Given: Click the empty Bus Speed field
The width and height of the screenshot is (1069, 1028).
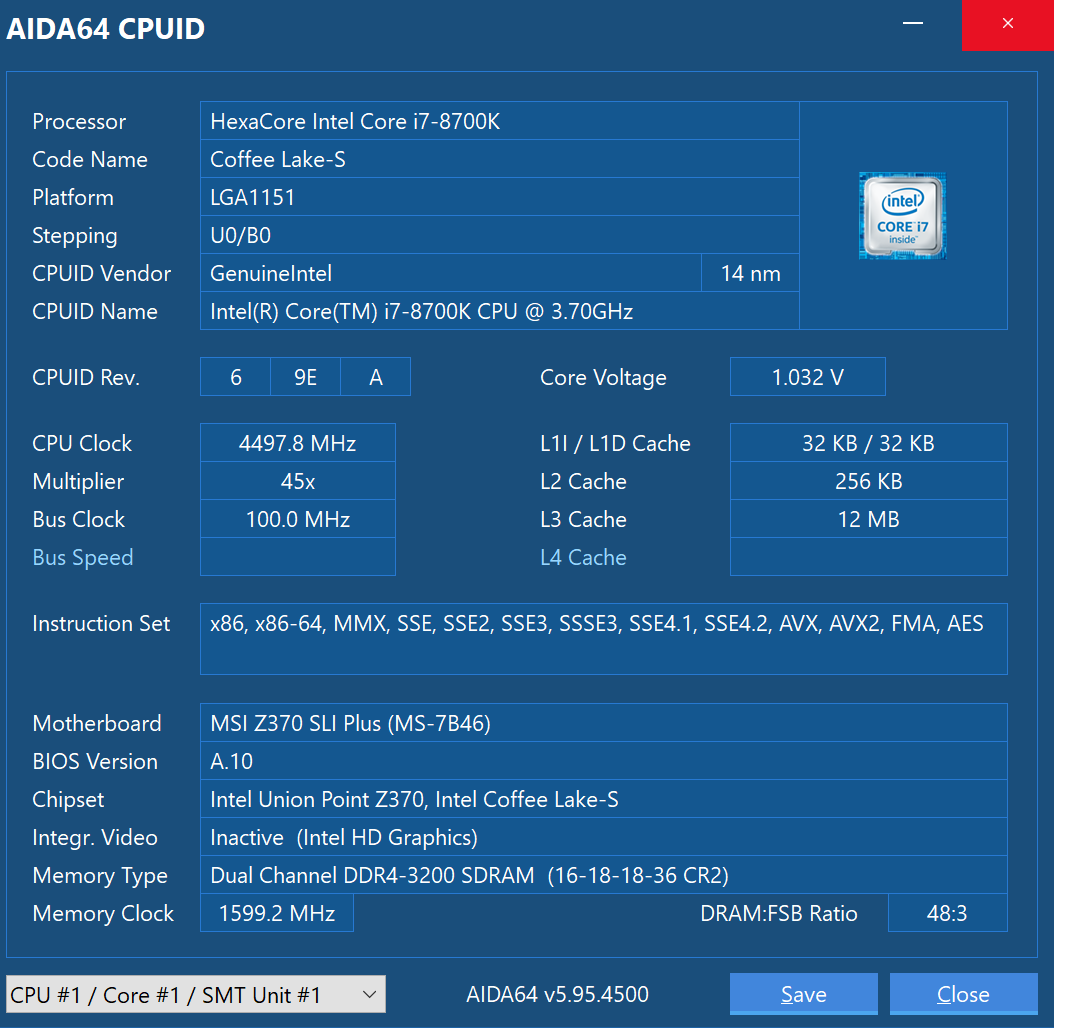Looking at the screenshot, I should point(298,557).
